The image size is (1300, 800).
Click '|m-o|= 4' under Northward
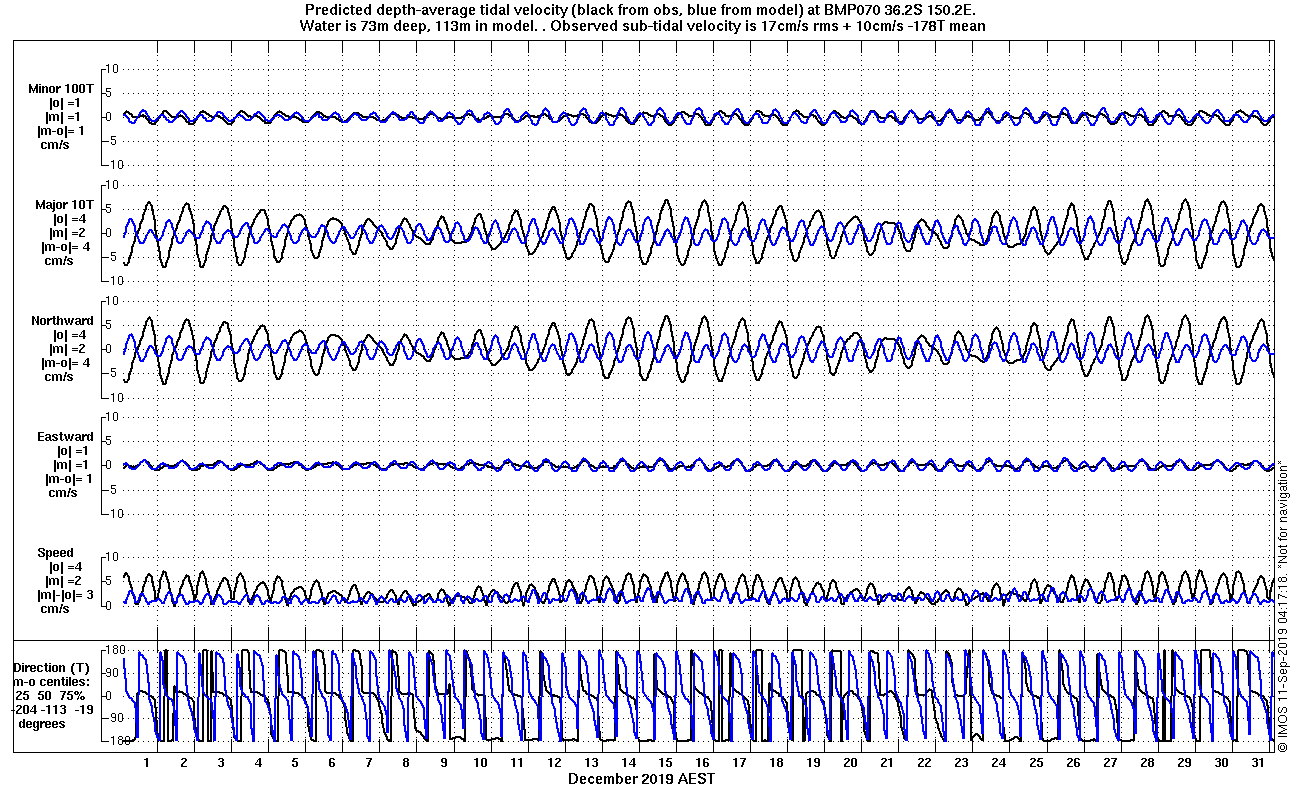coord(66,363)
